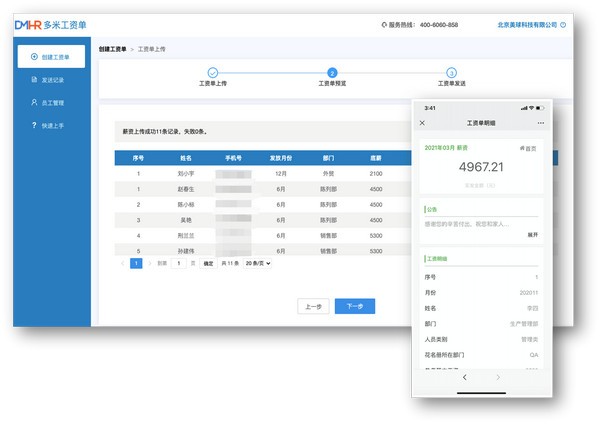Screen dimensions: 600x424
Task: Close the mobile 工资单明细 page with X
Action: pyautogui.click(x=422, y=123)
